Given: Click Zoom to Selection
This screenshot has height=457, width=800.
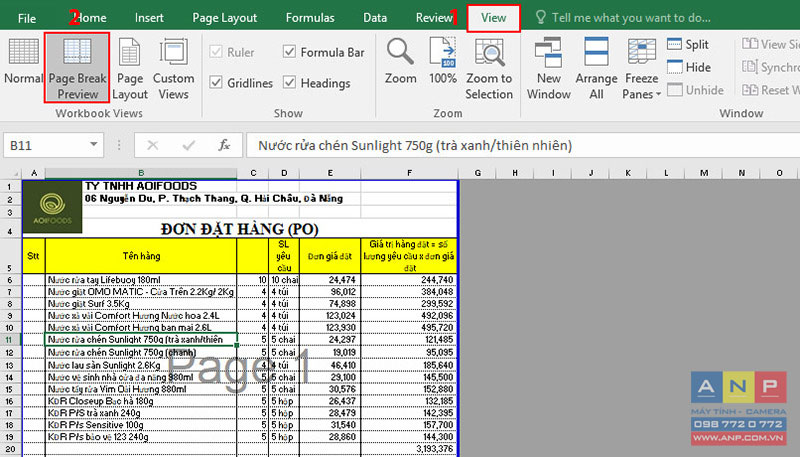Looking at the screenshot, I should 489,69.
